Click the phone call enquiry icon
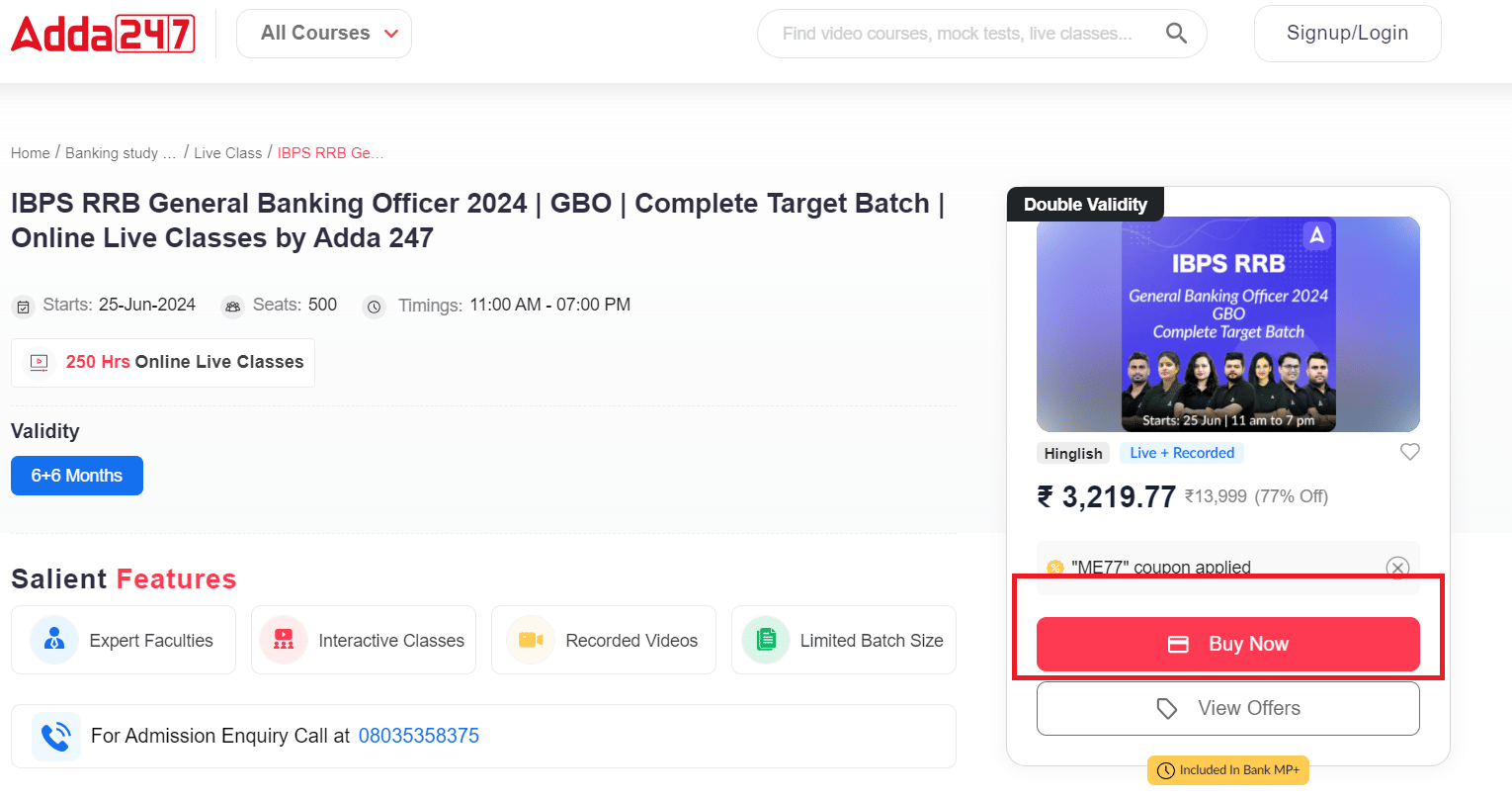 point(55,736)
